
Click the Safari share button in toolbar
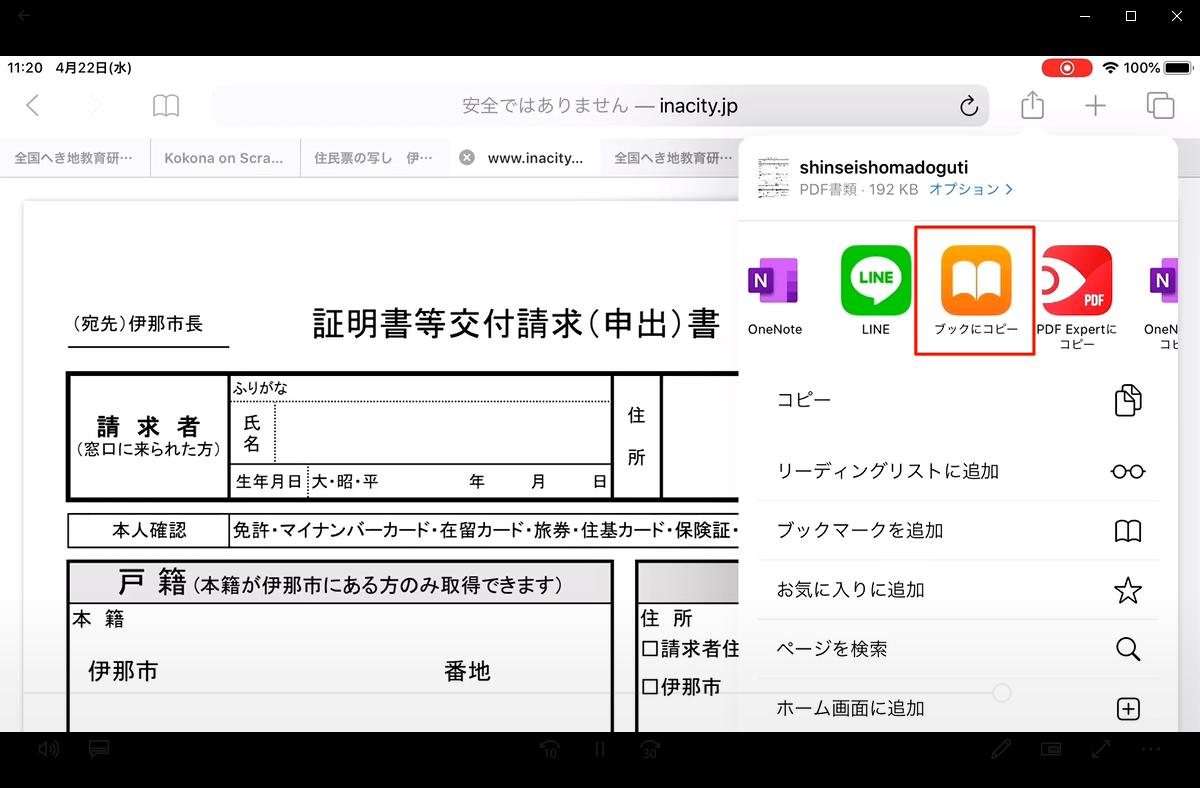click(x=1032, y=105)
